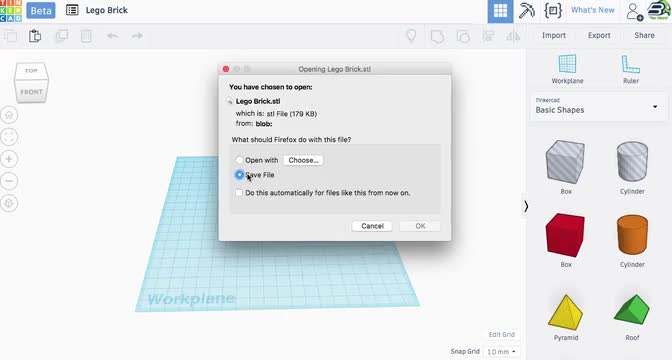Click the Home view button
Image resolution: width=672 pixels, height=360 pixels.
pos(9,115)
